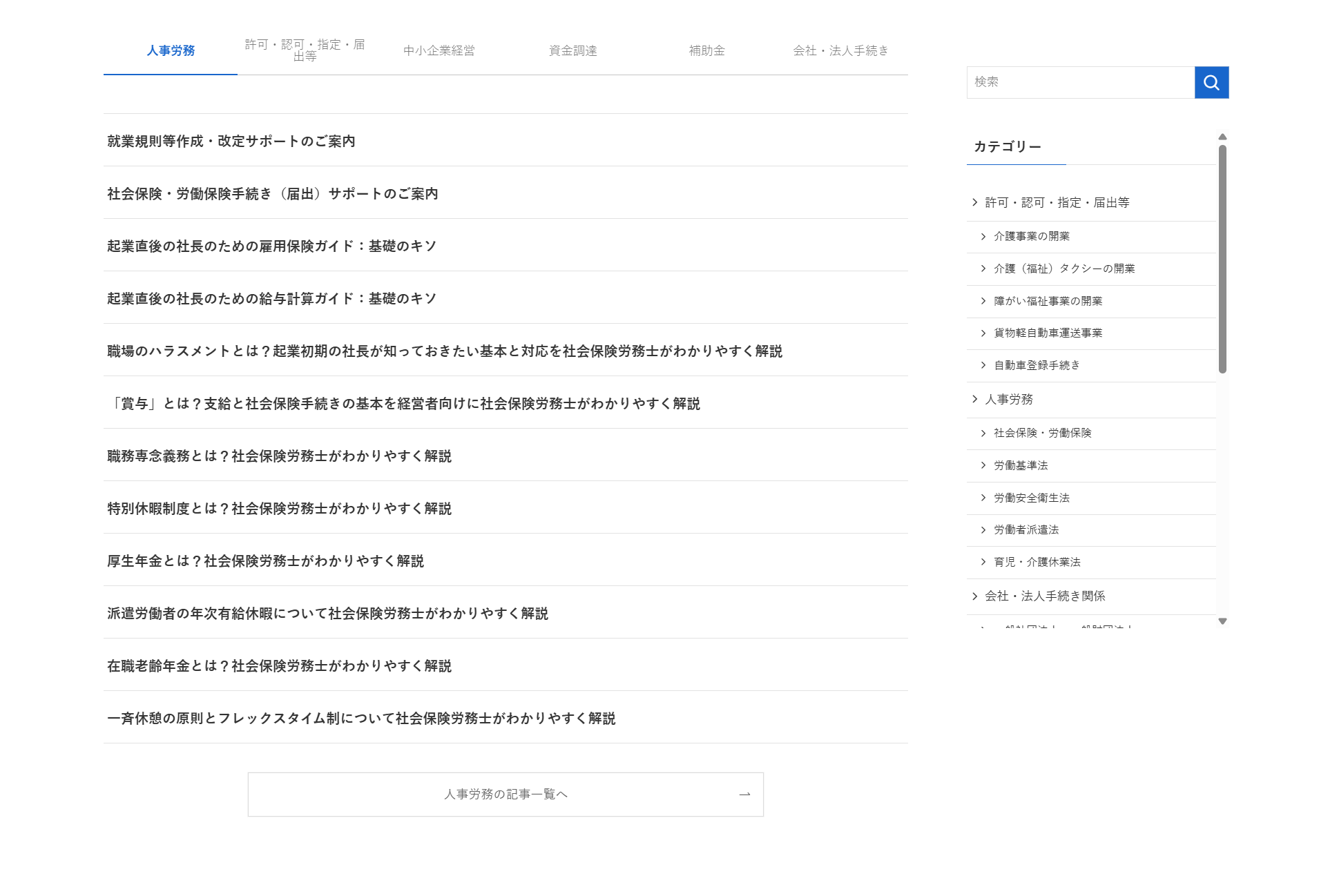Click chevron next to 育児・介護休業法

tap(983, 562)
